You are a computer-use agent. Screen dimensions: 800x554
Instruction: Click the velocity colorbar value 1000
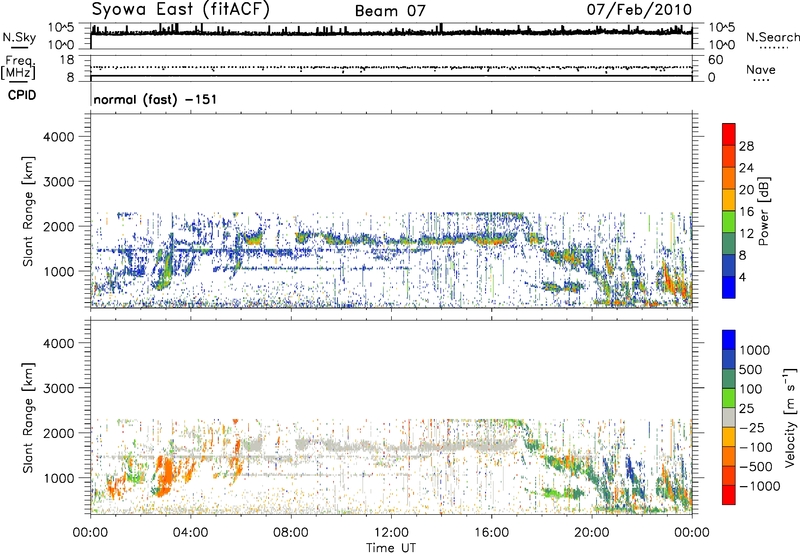tap(755, 350)
